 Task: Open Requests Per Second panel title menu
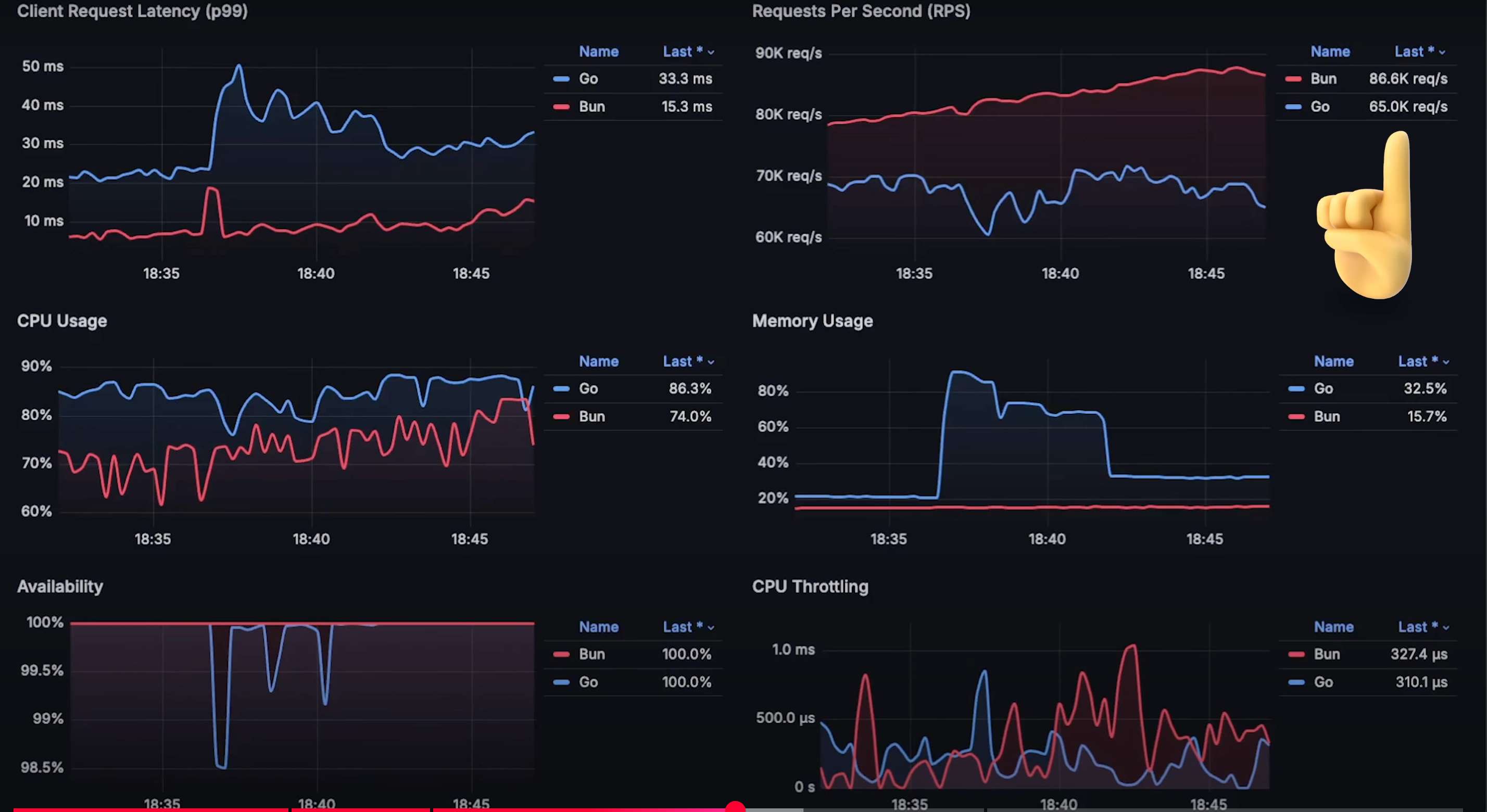860,11
